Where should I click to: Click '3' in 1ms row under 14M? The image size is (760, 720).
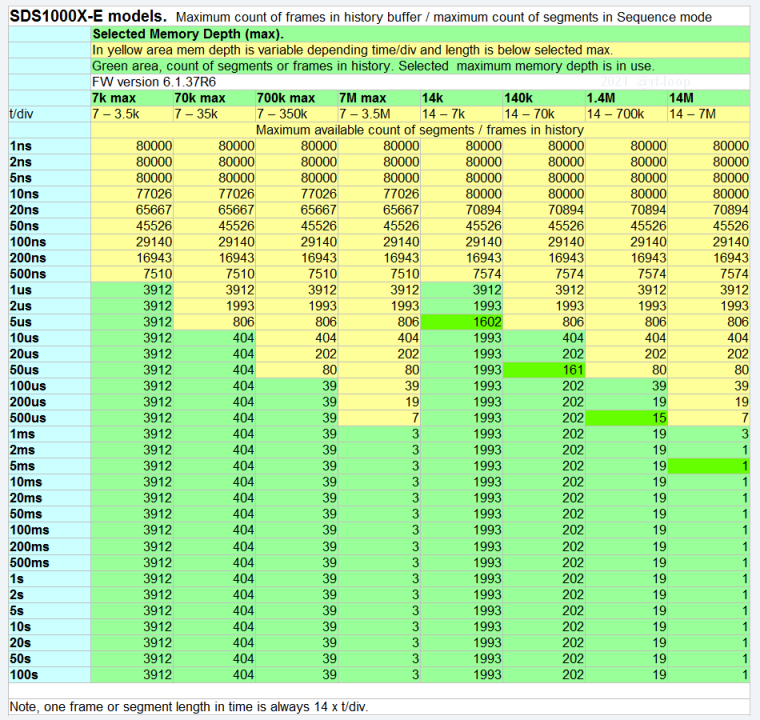709,434
